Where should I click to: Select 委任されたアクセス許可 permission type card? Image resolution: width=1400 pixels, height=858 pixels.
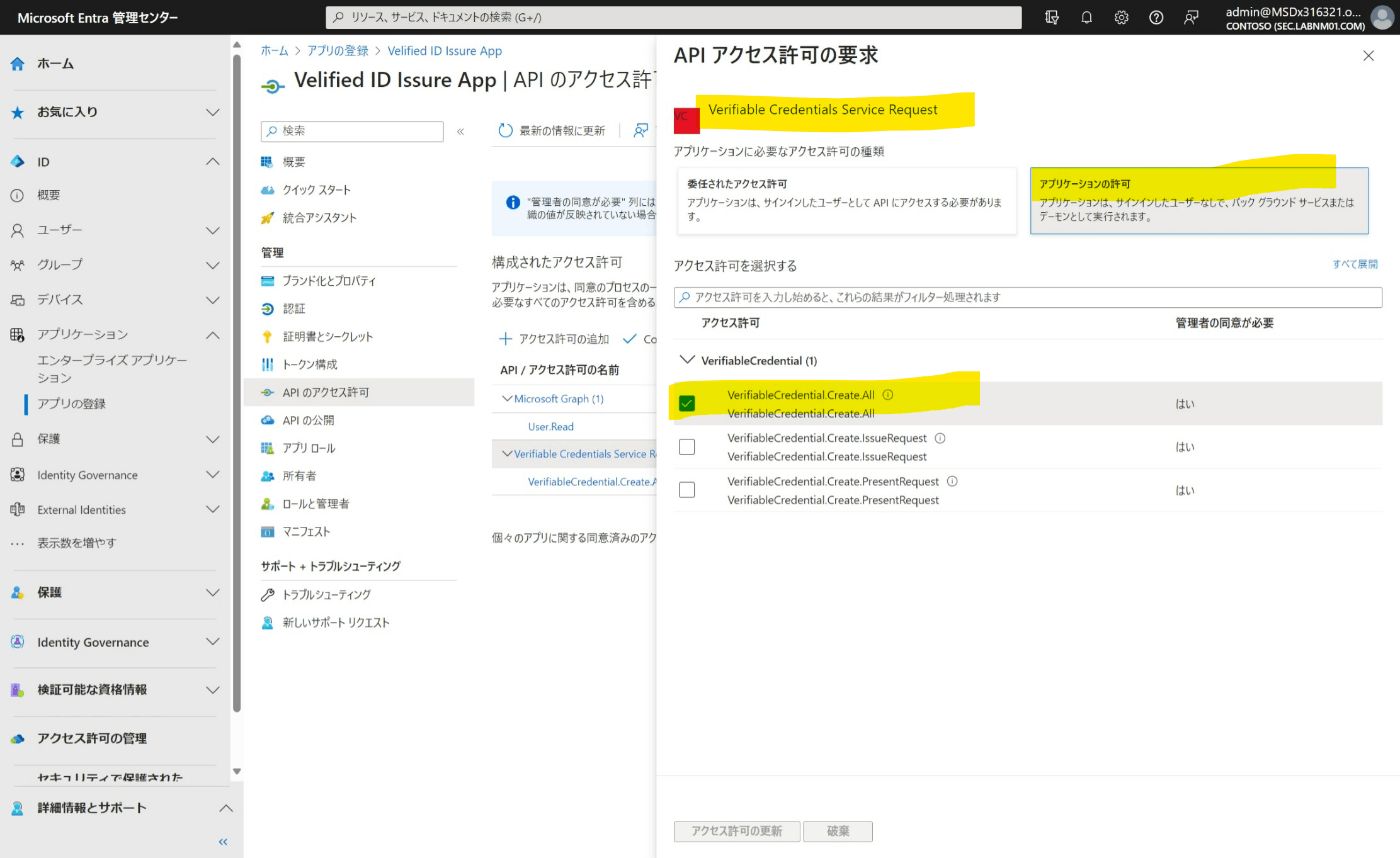pos(847,201)
